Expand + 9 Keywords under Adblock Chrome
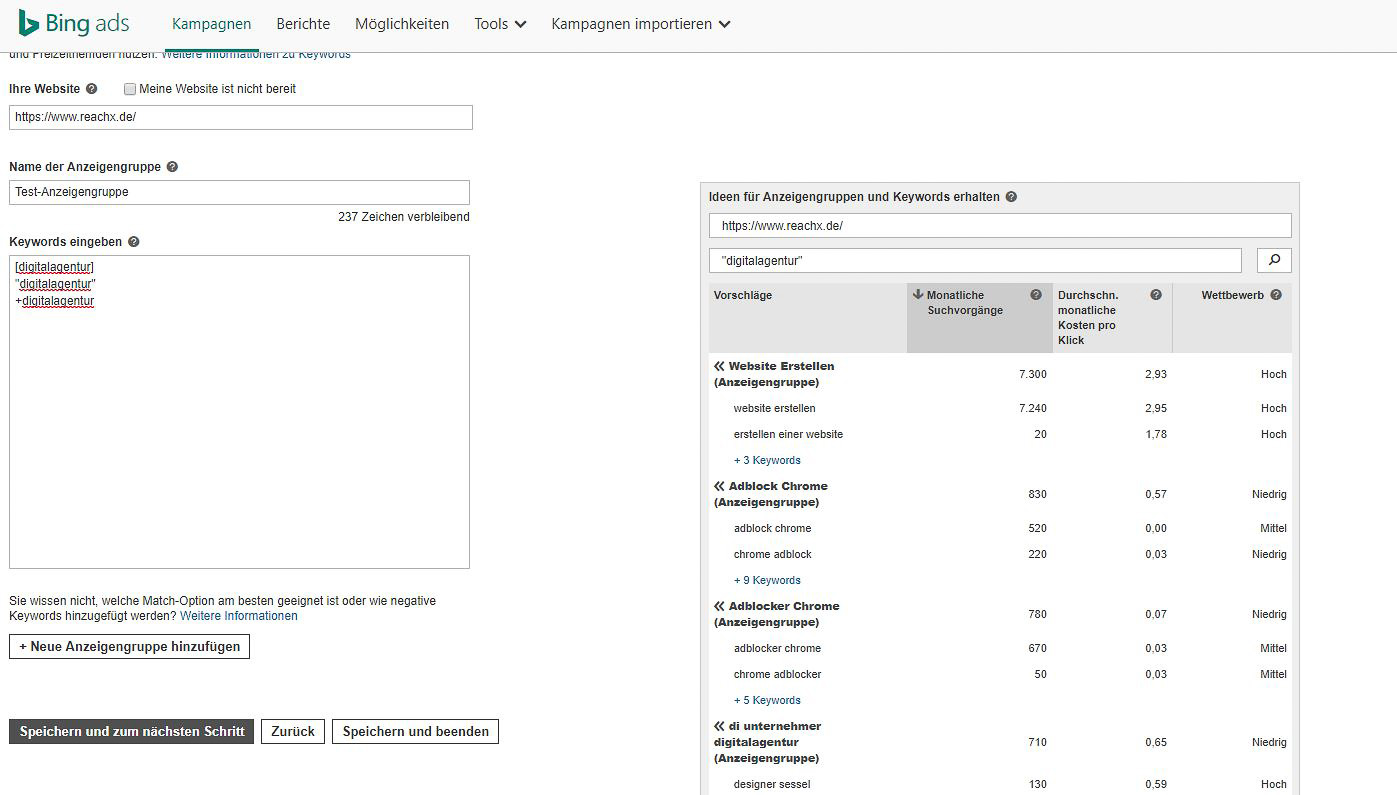This screenshot has width=1397, height=795. pos(767,580)
